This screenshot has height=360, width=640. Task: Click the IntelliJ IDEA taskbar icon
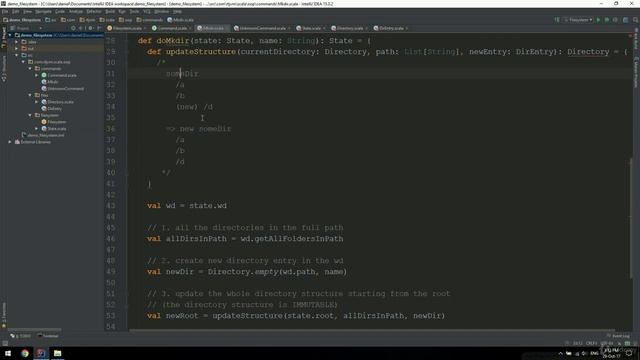41,353
